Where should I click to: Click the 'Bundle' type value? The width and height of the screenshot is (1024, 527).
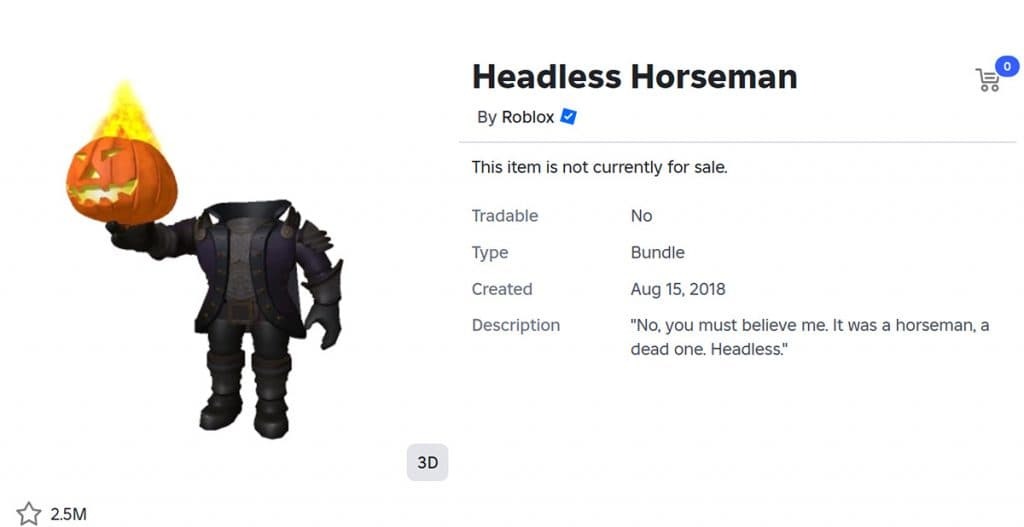[657, 253]
